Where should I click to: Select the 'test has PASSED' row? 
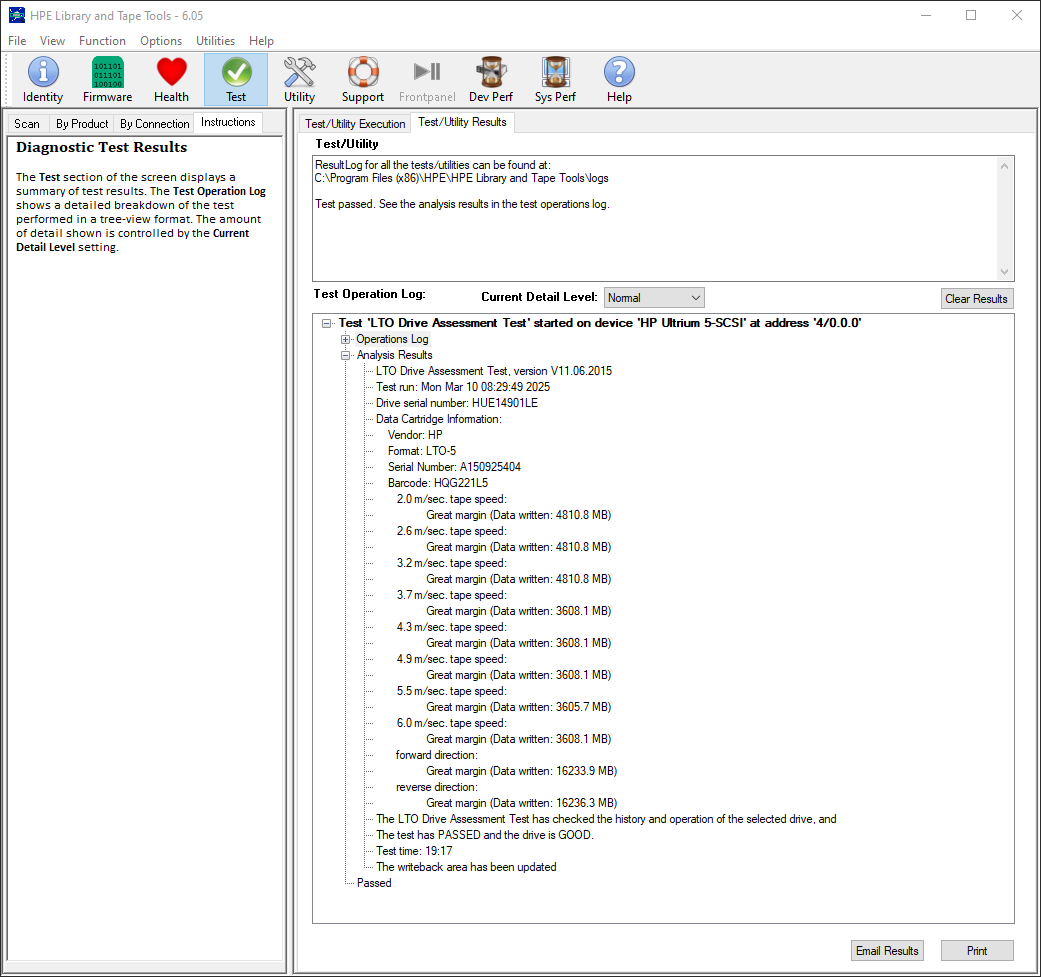click(x=485, y=835)
